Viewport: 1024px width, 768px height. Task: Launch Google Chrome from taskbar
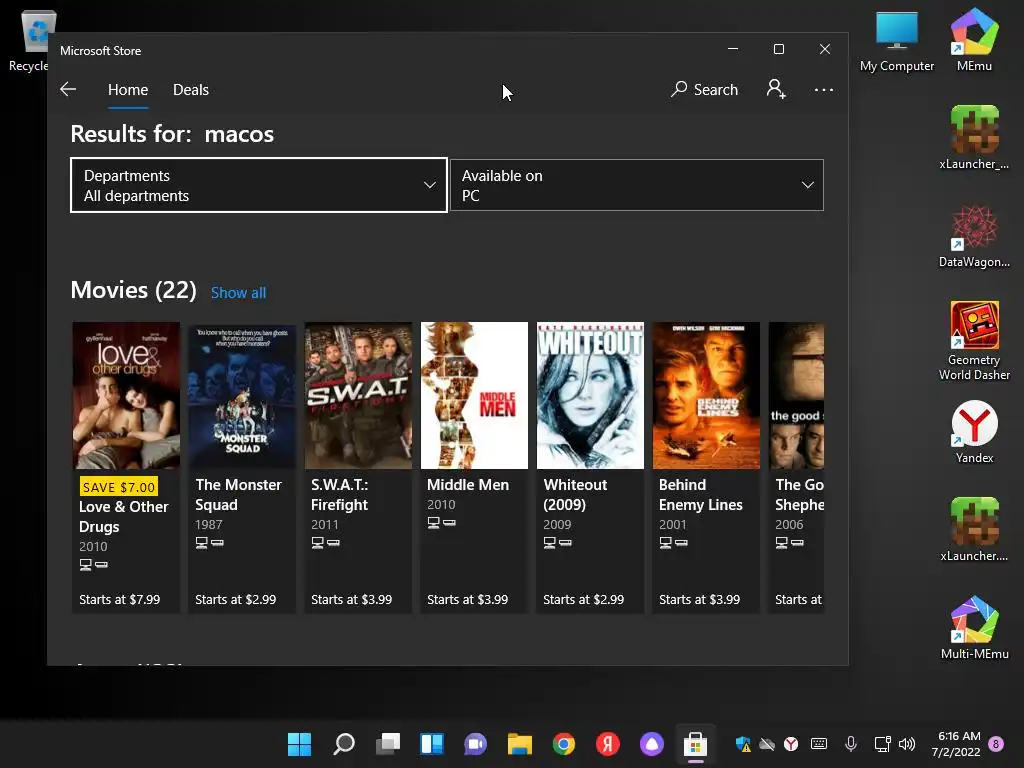coord(564,744)
